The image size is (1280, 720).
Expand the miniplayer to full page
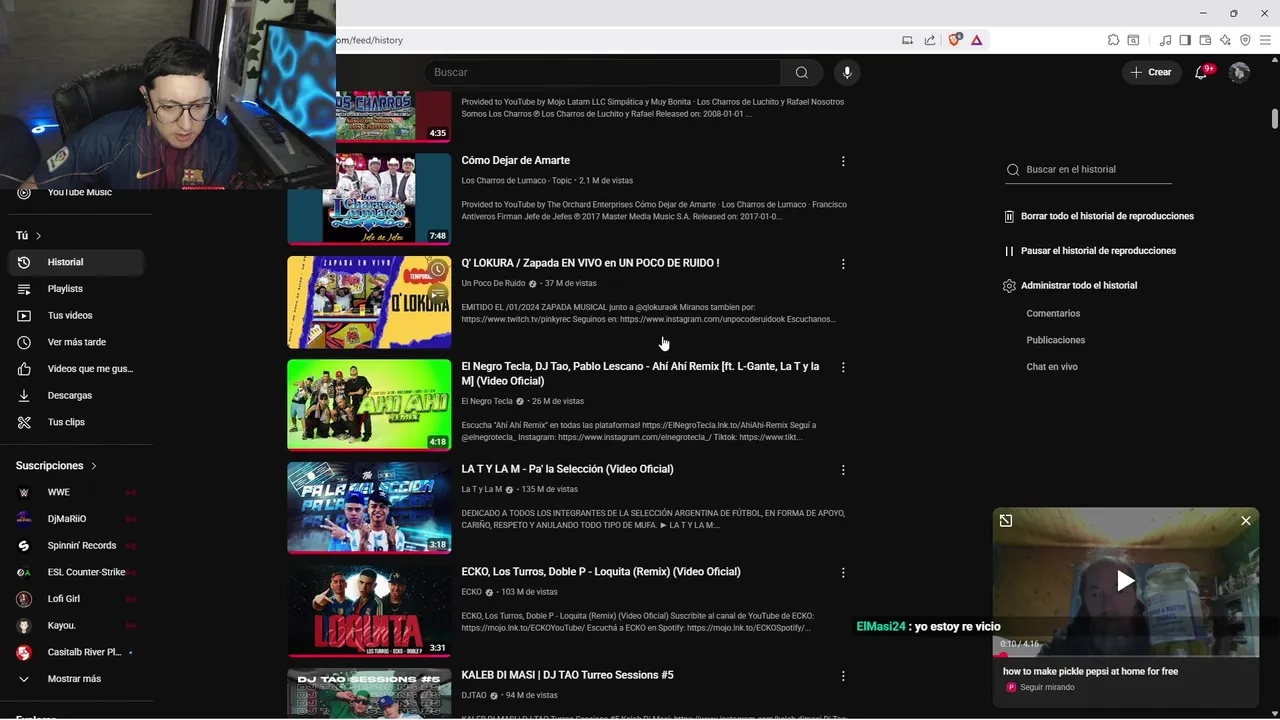point(1006,520)
